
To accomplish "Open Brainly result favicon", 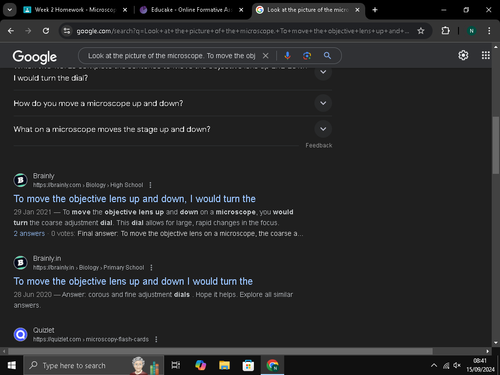I will (x=20, y=180).
